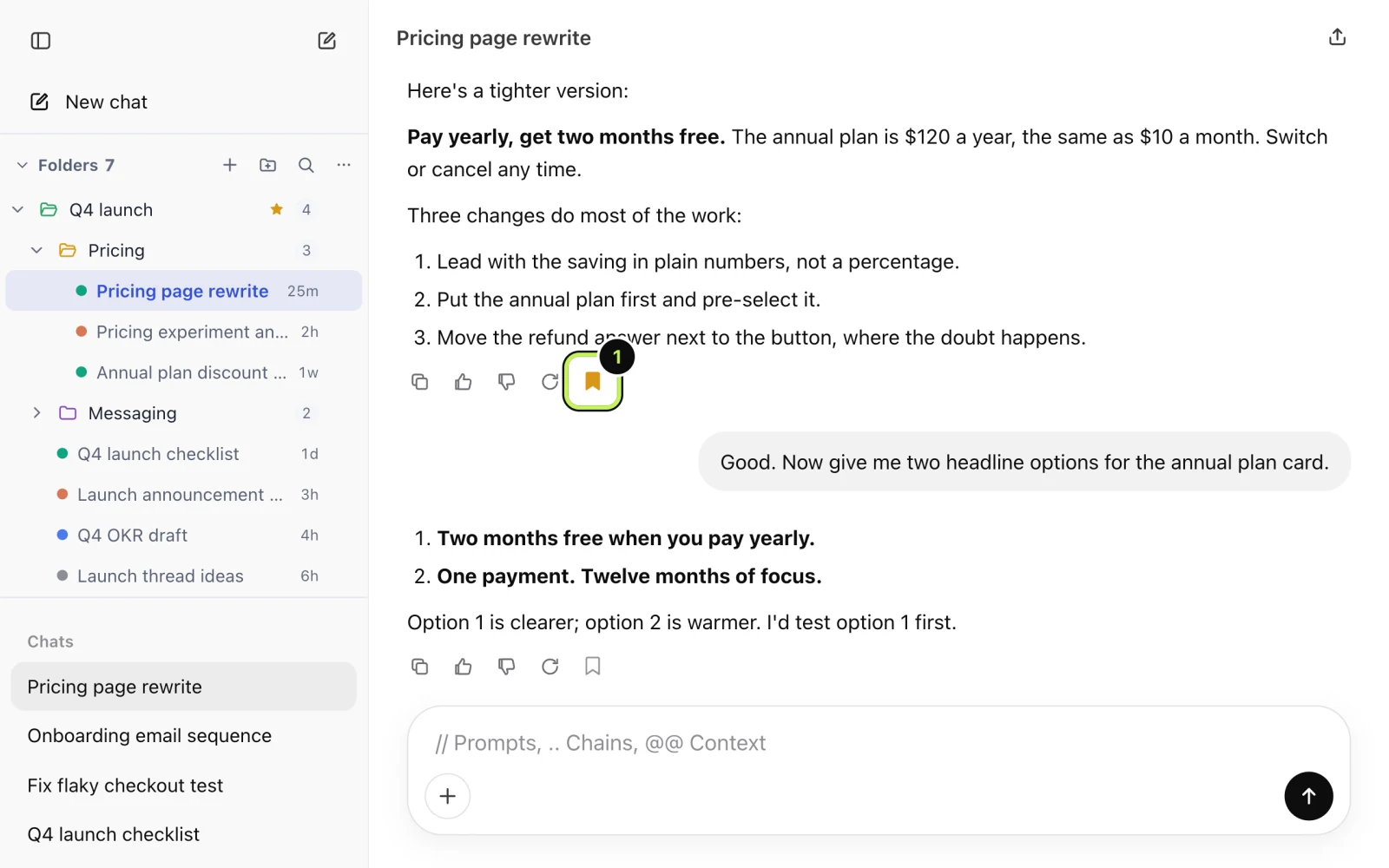Open the Annual plan discount chat

pyautogui.click(x=184, y=372)
